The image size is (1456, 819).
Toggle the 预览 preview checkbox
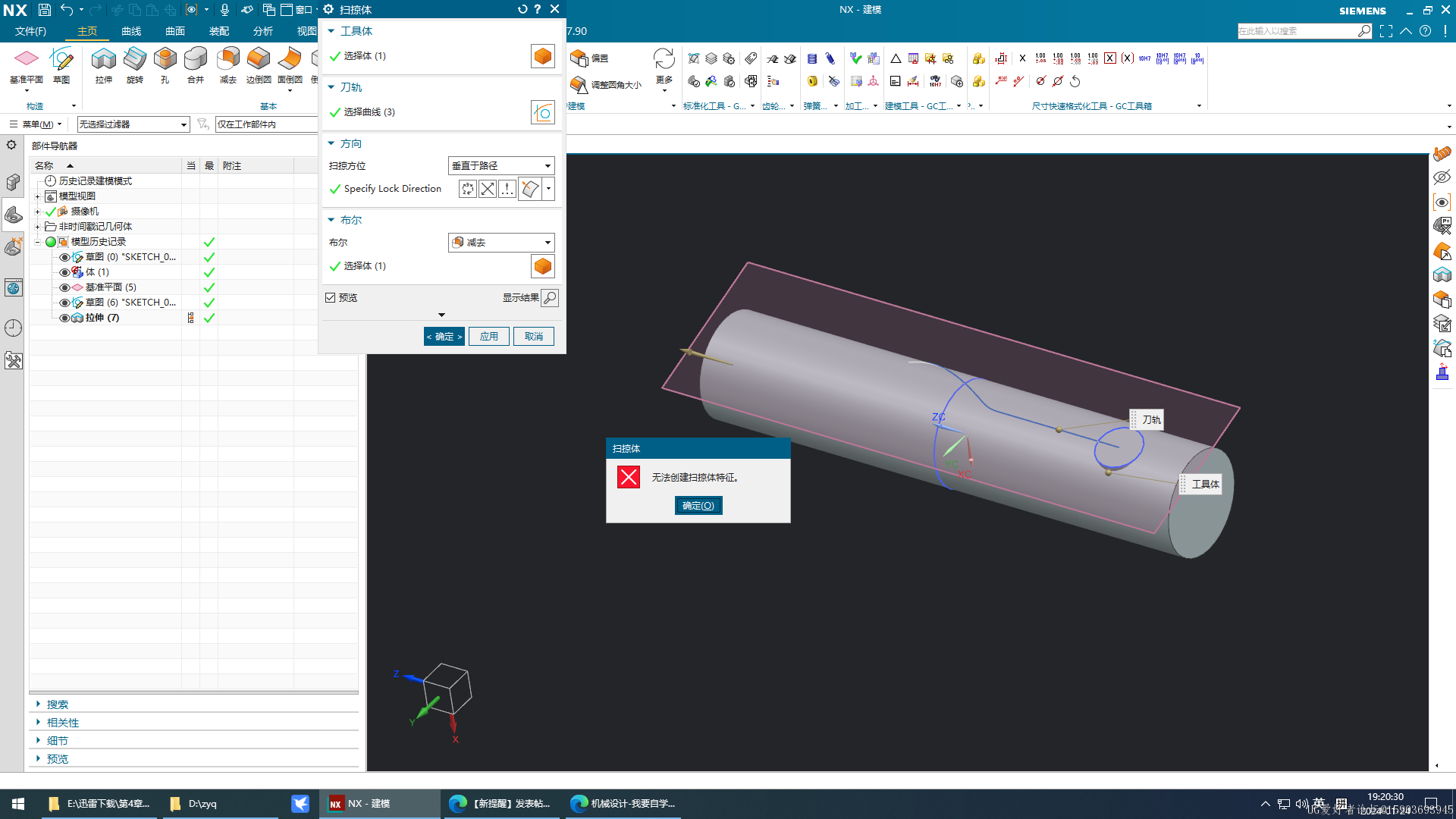331,297
